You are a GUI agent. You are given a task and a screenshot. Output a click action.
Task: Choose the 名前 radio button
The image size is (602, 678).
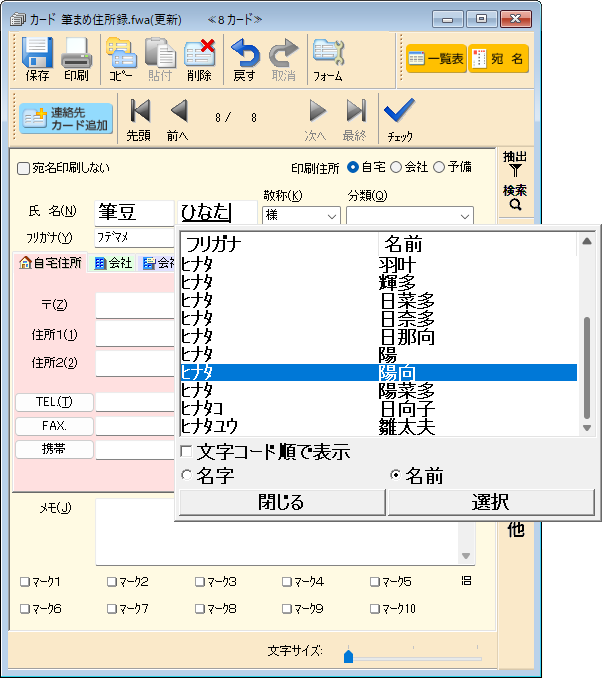(395, 475)
